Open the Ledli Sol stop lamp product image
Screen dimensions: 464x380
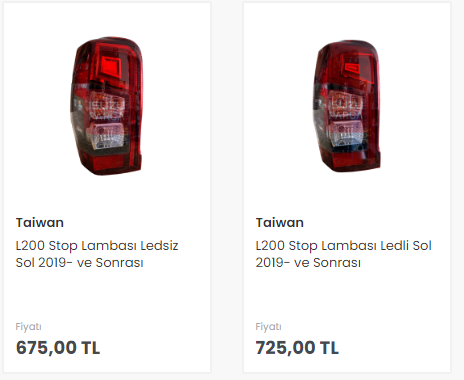pyautogui.click(x=347, y=106)
